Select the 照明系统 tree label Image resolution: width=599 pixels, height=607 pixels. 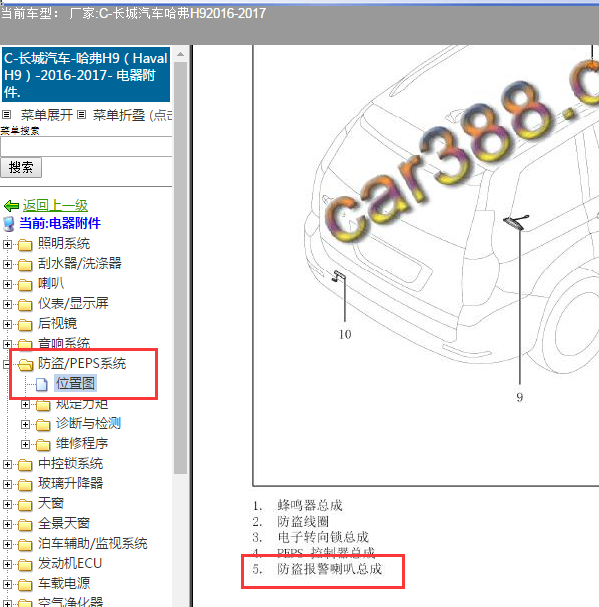click(x=64, y=243)
